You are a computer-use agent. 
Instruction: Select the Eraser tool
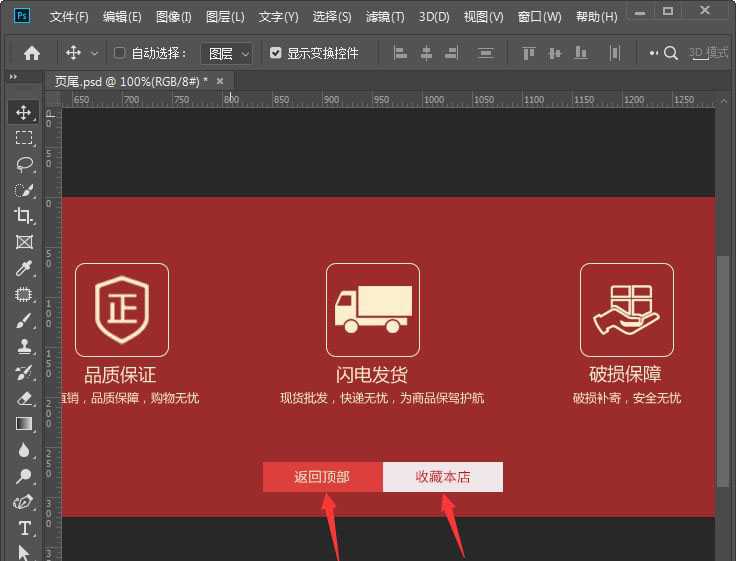tap(24, 398)
